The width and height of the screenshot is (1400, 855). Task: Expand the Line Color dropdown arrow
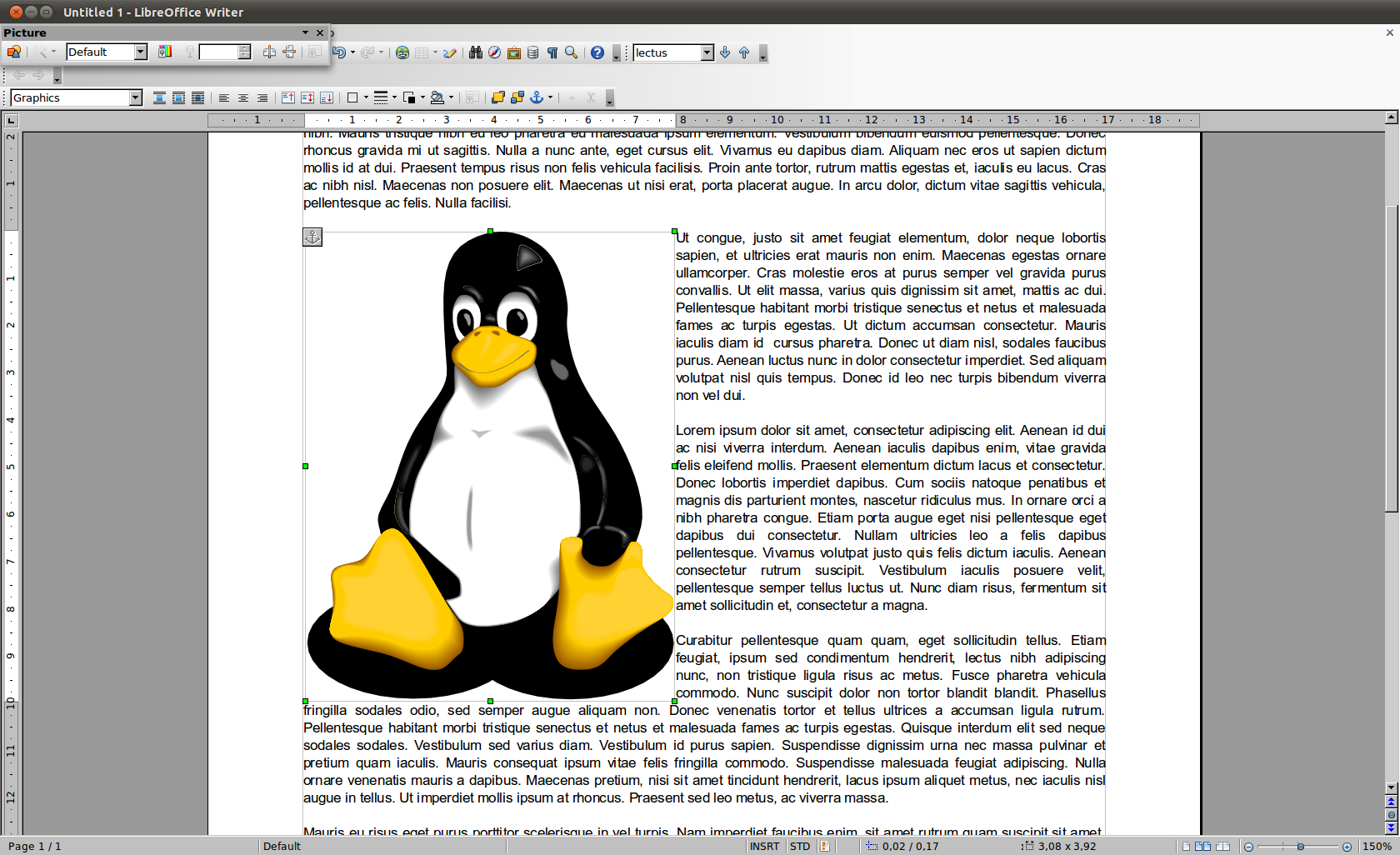(422, 98)
